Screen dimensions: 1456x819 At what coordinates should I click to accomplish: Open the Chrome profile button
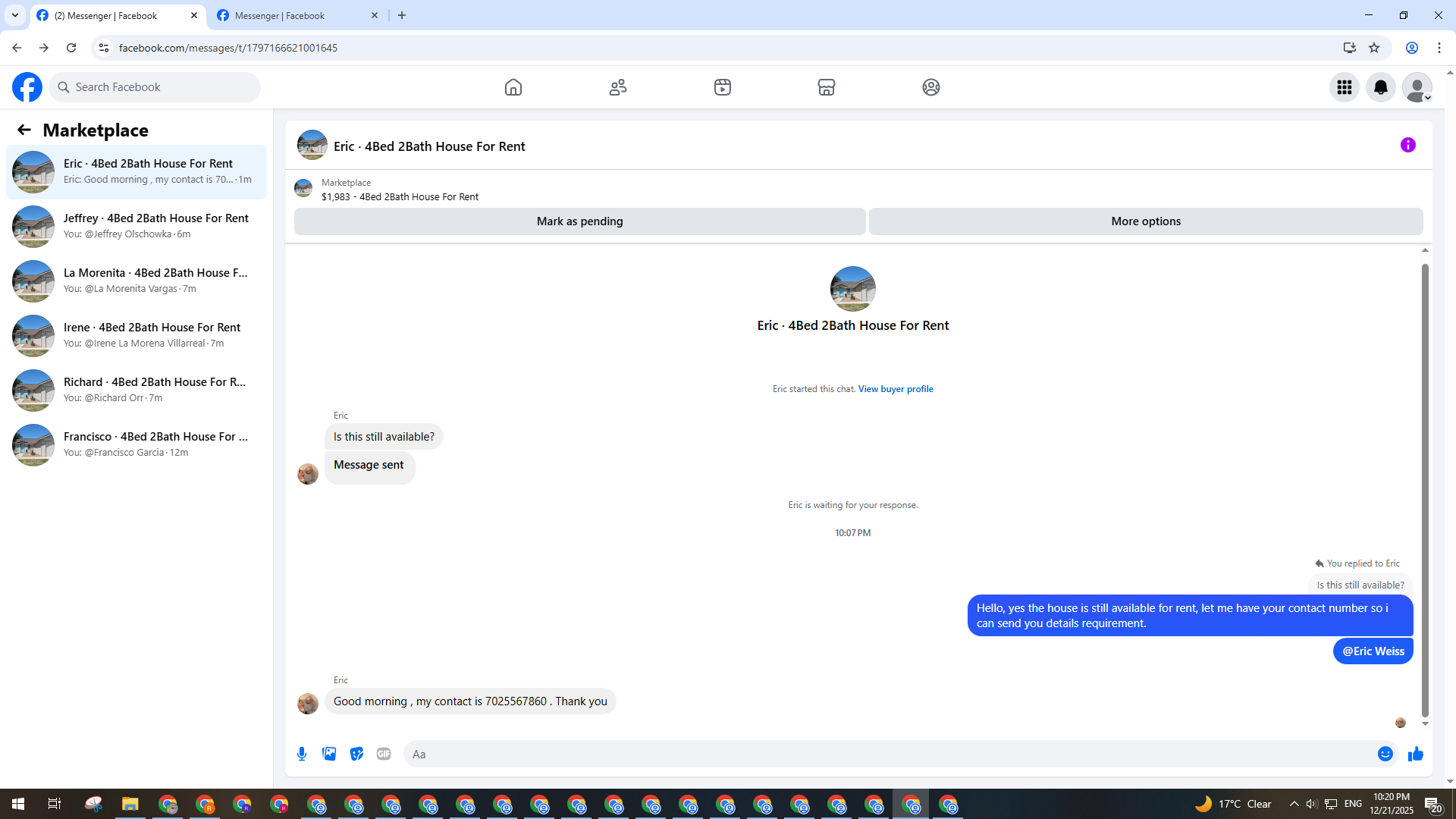click(1412, 48)
